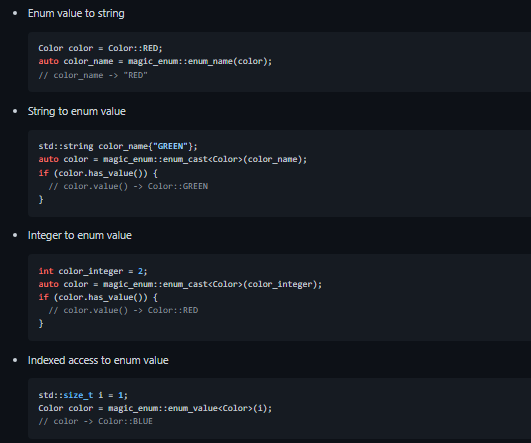Viewport: 531px width, 443px height.
Task: Click the enum_value<Color>(i) line
Action: (155, 408)
